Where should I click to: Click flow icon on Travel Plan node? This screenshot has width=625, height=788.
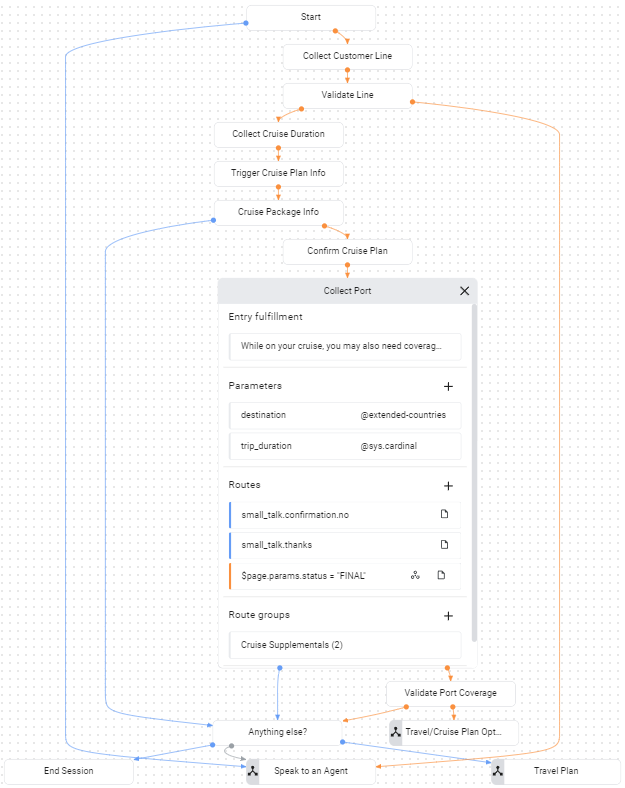tap(498, 771)
